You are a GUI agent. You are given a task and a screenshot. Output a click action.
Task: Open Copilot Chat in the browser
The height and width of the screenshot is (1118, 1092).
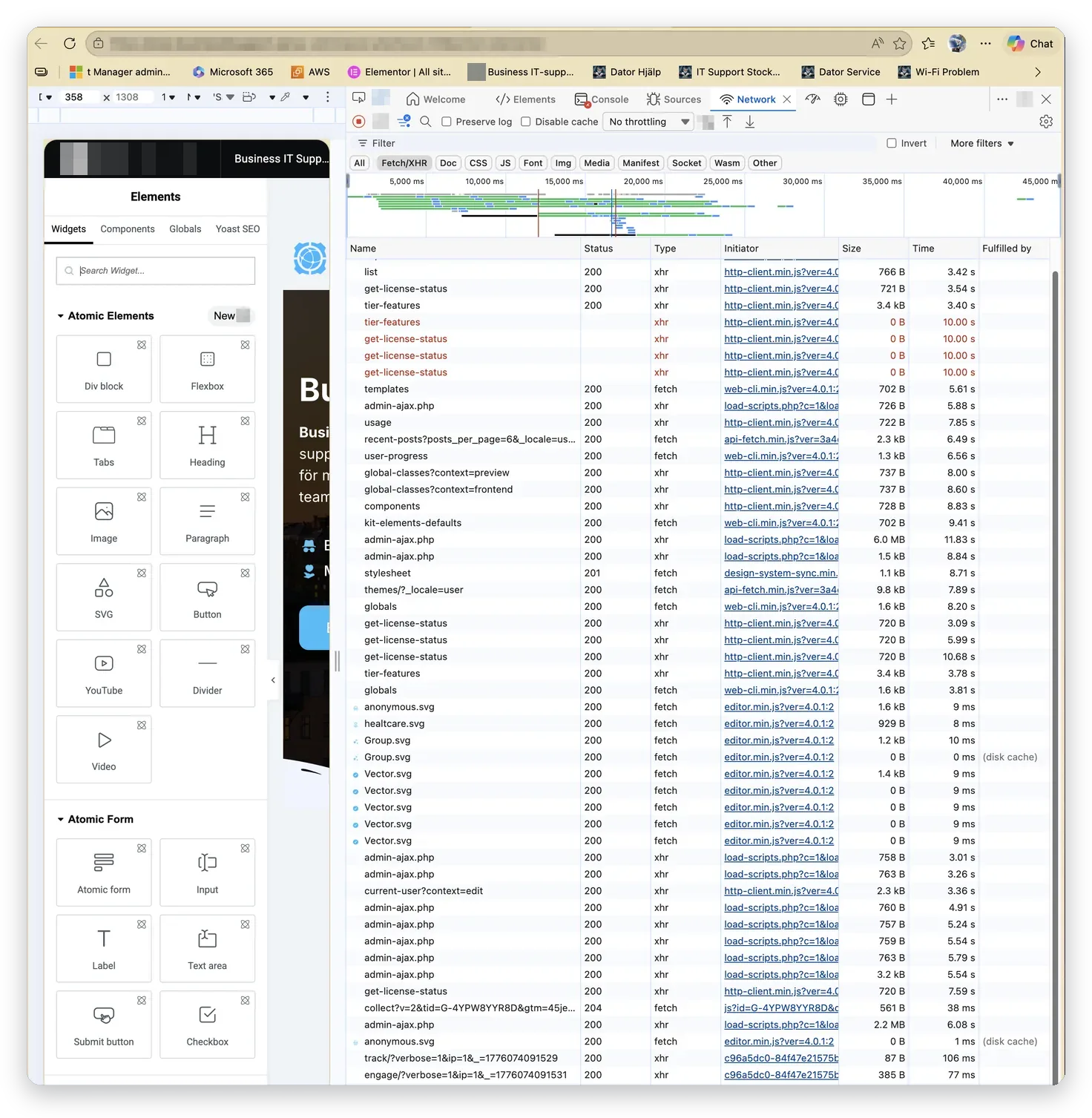pyautogui.click(x=1030, y=44)
